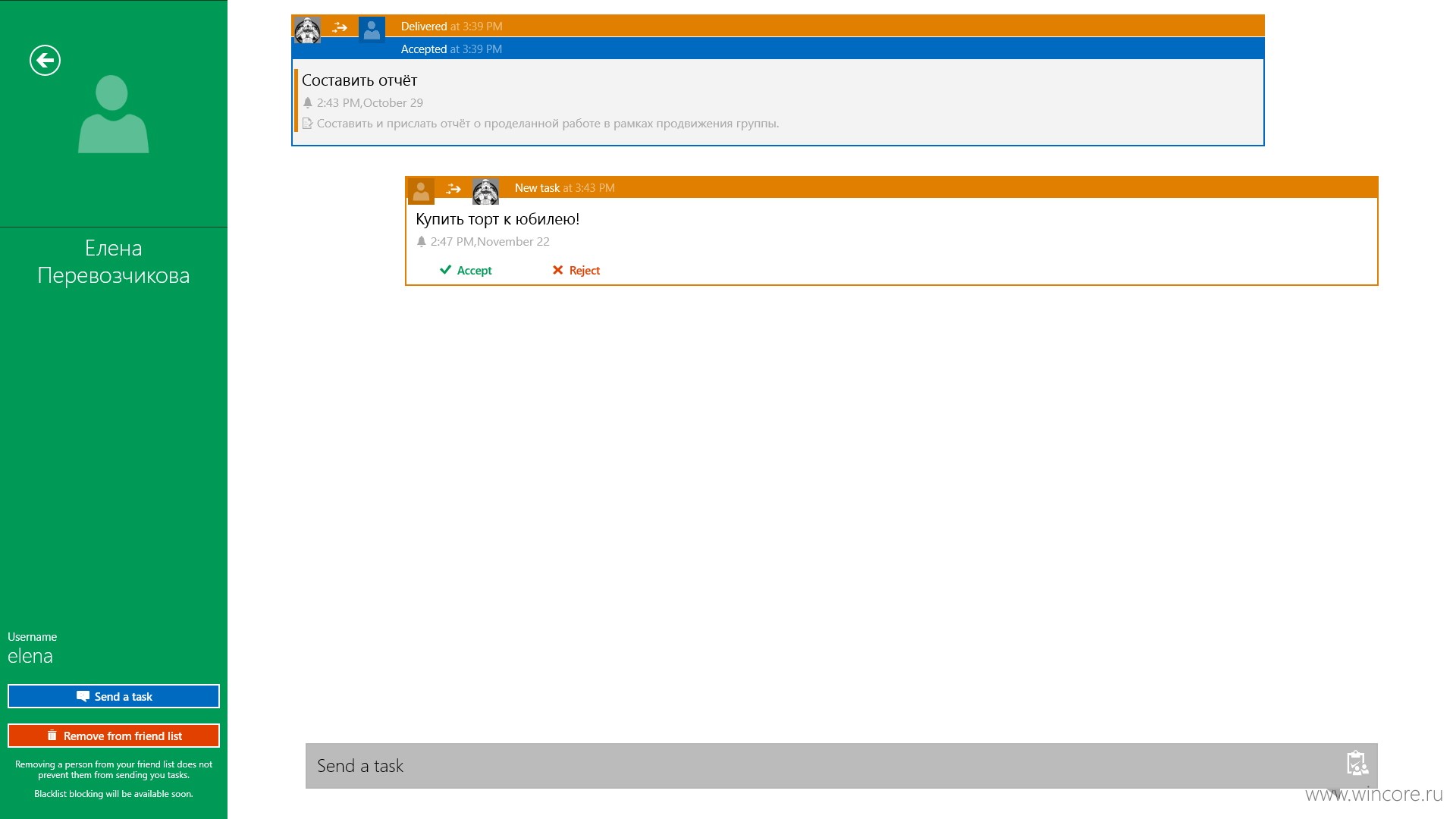
Task: Click bell reminder icon for October 29
Action: (307, 102)
